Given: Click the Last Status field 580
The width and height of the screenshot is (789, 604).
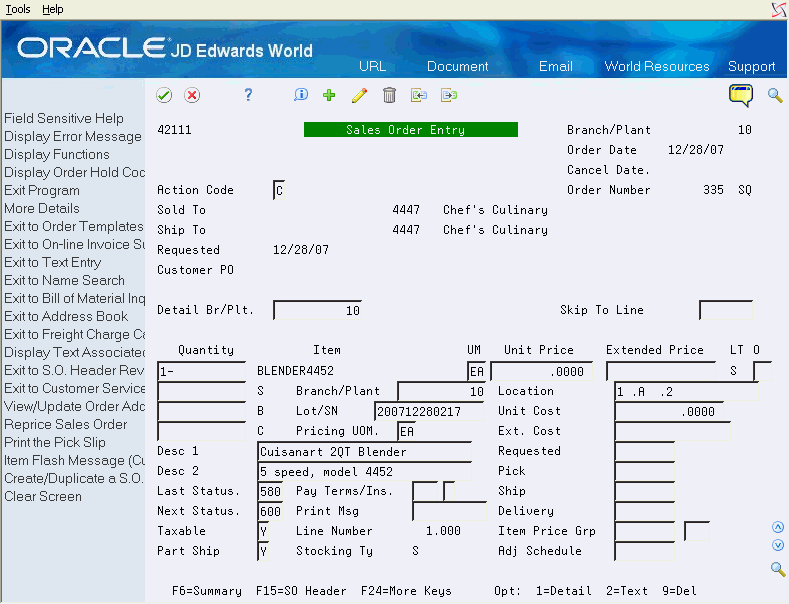Looking at the screenshot, I should point(270,491).
